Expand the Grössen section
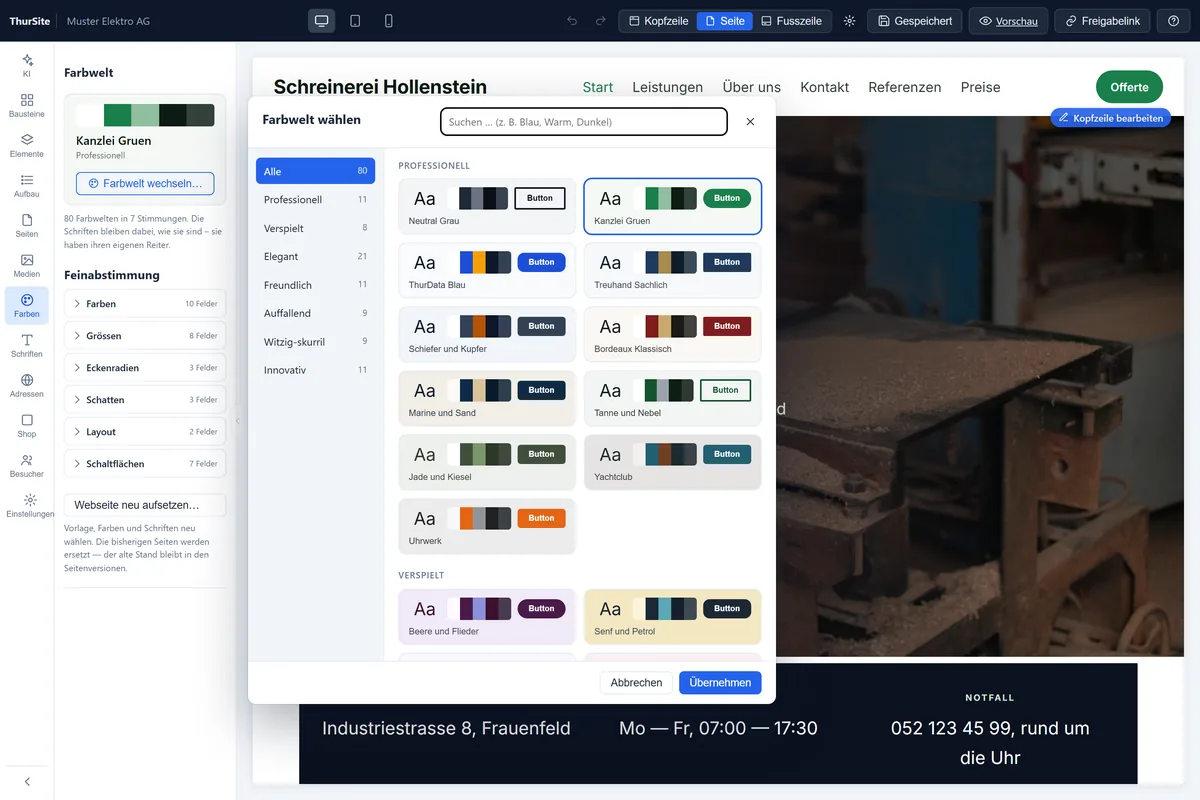The image size is (1200, 800). pos(145,336)
